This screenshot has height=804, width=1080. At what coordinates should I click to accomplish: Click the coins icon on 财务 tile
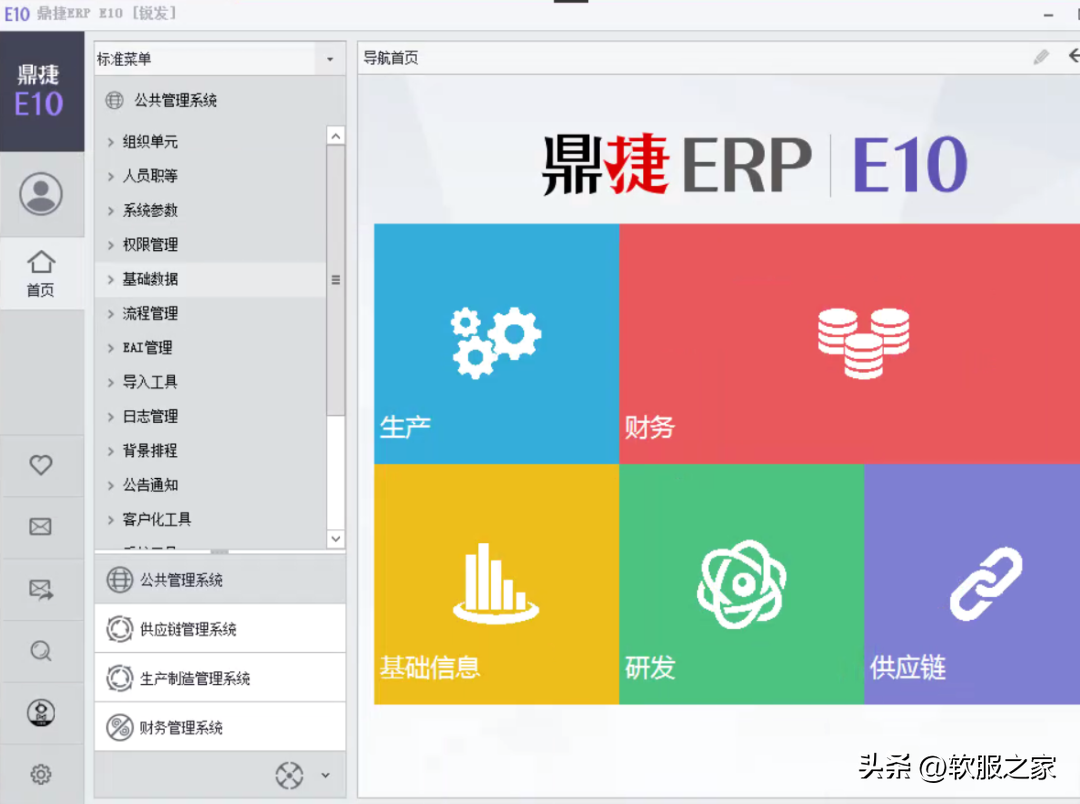click(864, 343)
